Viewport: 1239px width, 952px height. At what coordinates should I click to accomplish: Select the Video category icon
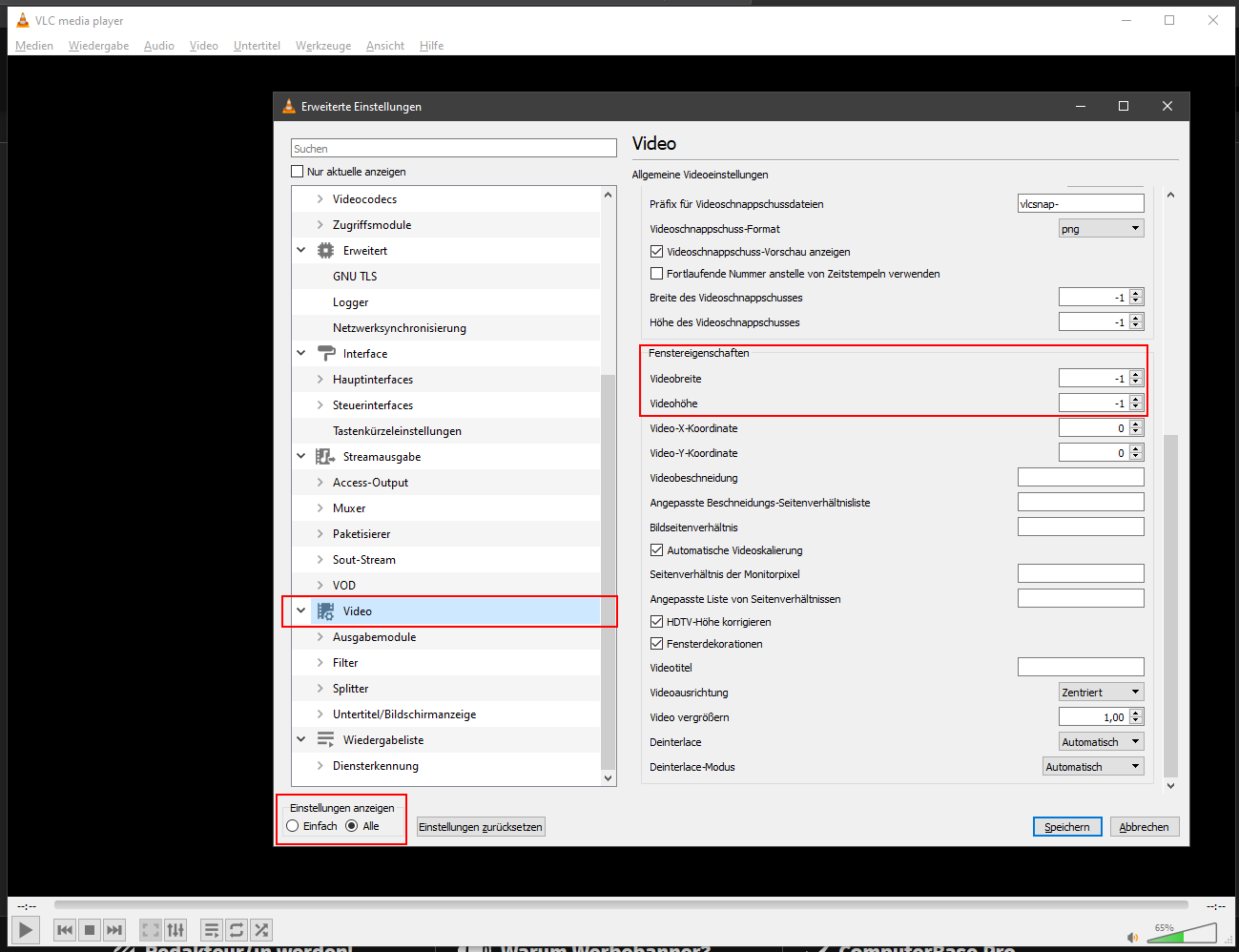325,611
